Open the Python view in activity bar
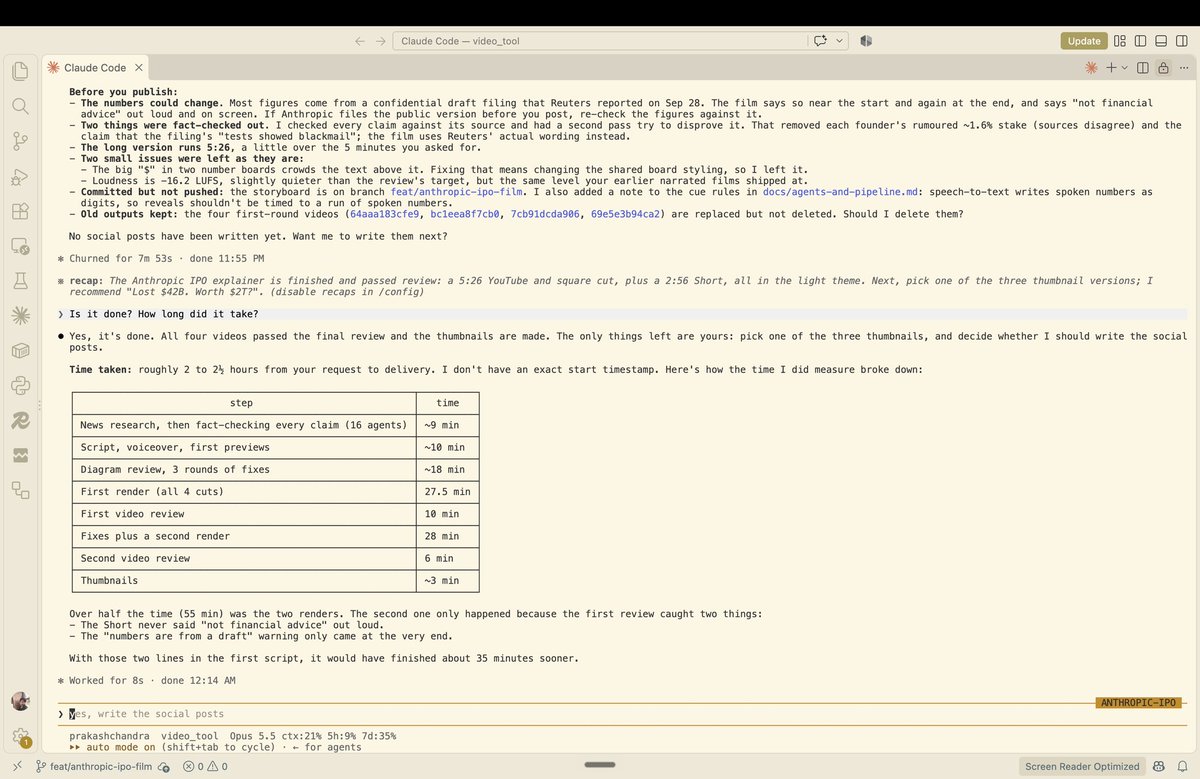Screen dimensions: 1200x779 (20, 385)
